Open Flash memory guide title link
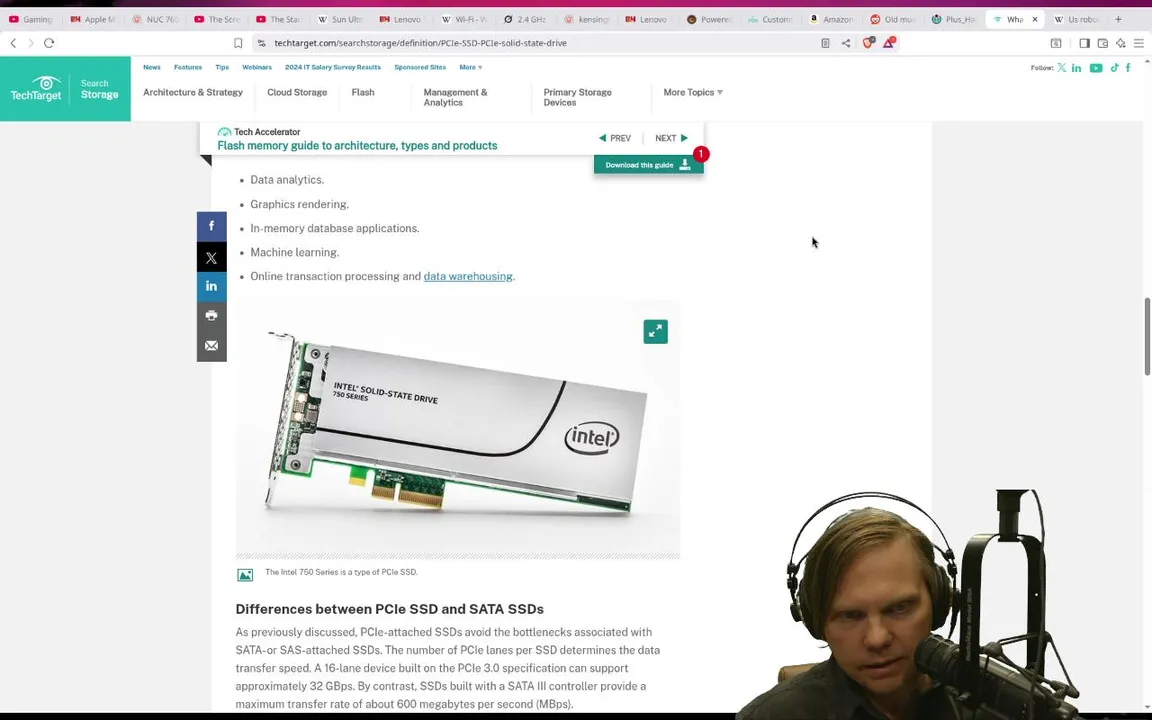 pyautogui.click(x=357, y=145)
